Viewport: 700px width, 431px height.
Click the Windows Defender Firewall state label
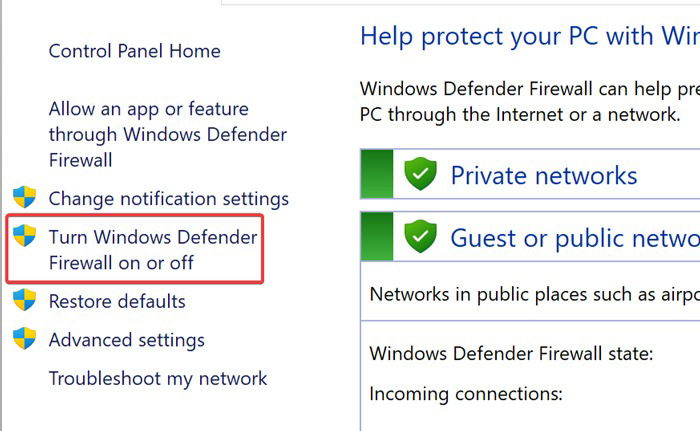pos(511,354)
